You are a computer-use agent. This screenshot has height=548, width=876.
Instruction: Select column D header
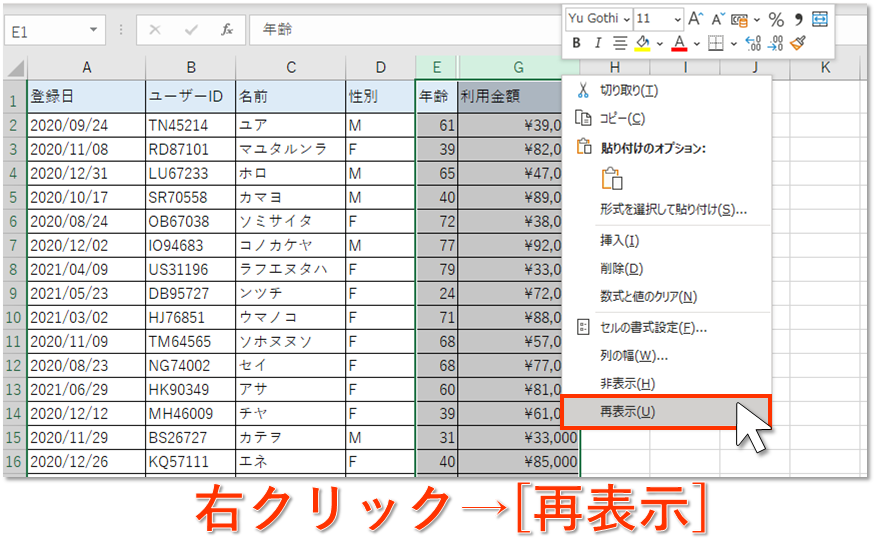[380, 68]
